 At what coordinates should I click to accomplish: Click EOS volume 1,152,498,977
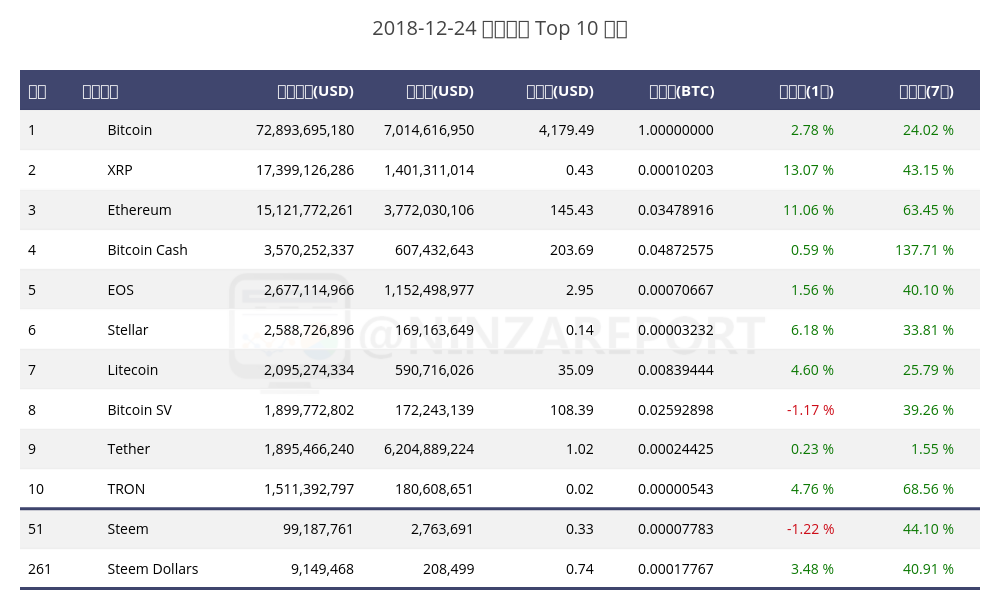(429, 290)
